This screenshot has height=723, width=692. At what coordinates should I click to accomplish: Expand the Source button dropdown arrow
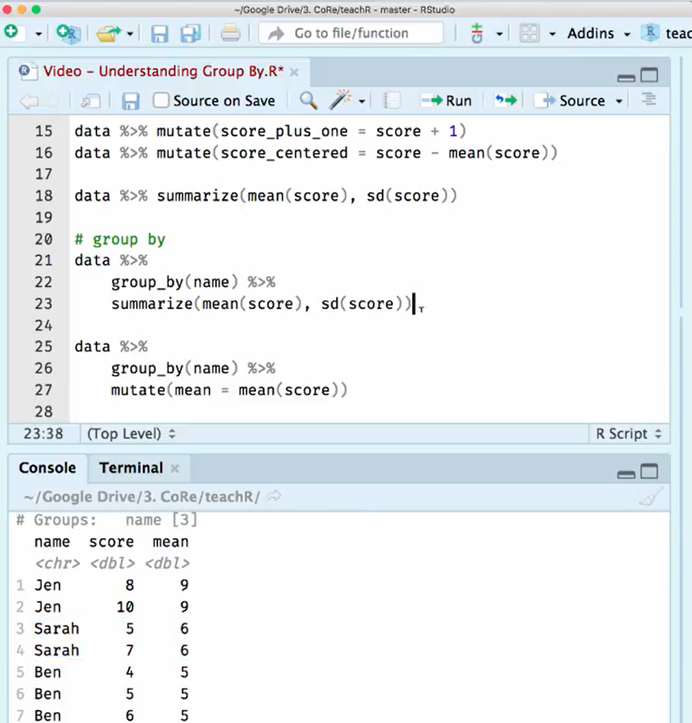(619, 101)
